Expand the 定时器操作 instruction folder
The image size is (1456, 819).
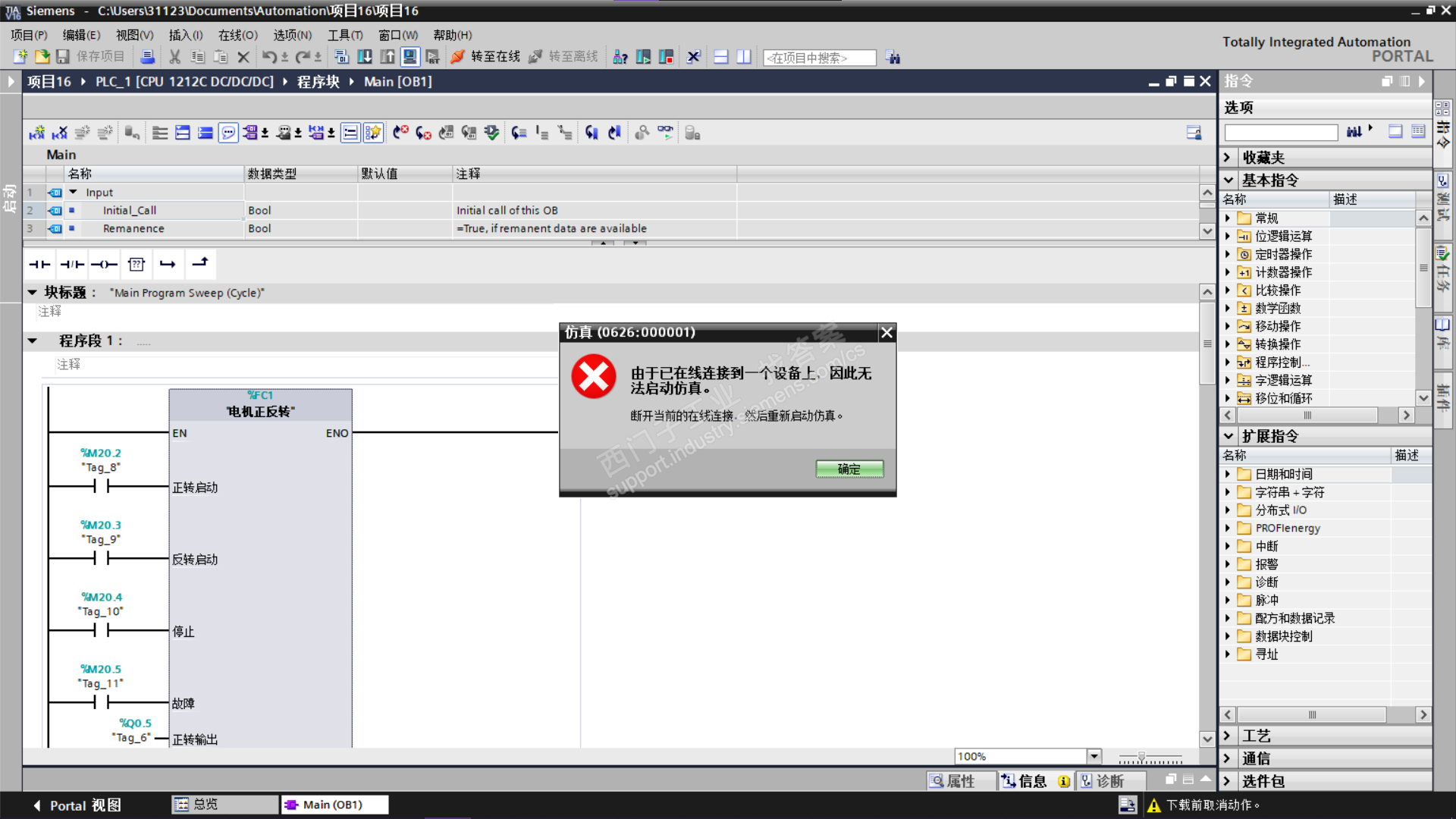pos(1228,254)
